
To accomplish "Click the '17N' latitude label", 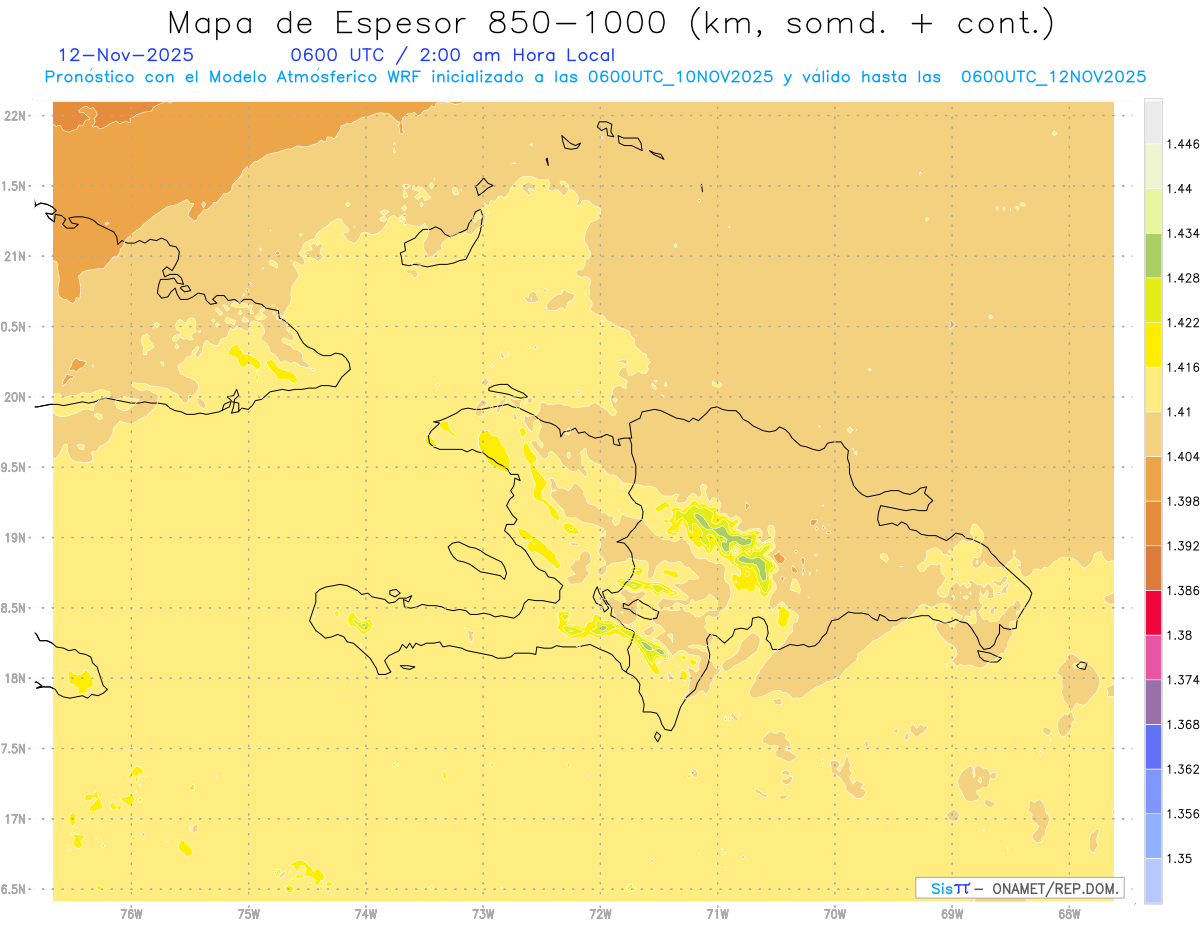I will click(x=15, y=819).
